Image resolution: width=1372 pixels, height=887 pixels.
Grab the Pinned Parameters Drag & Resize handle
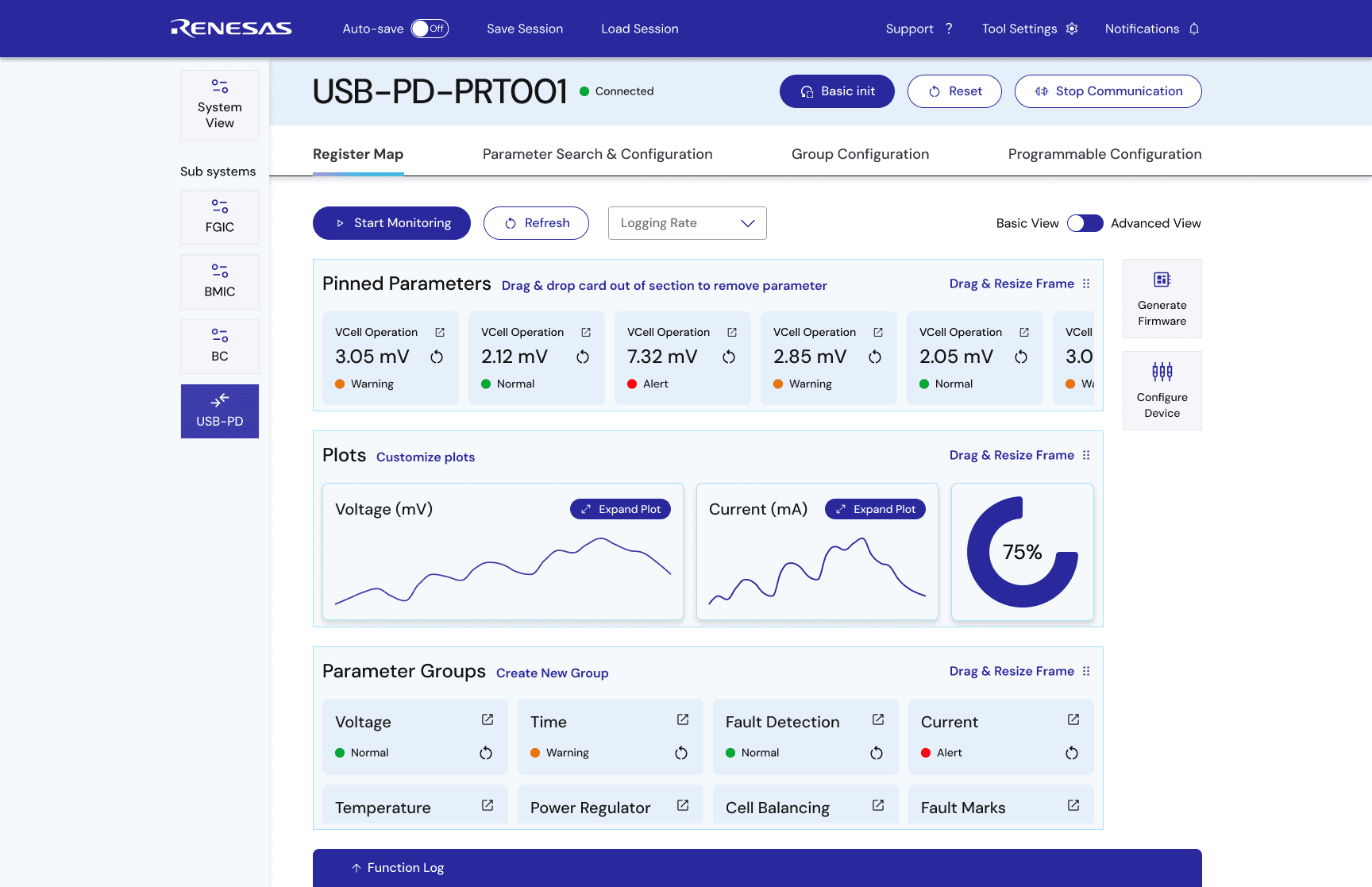coord(1086,283)
